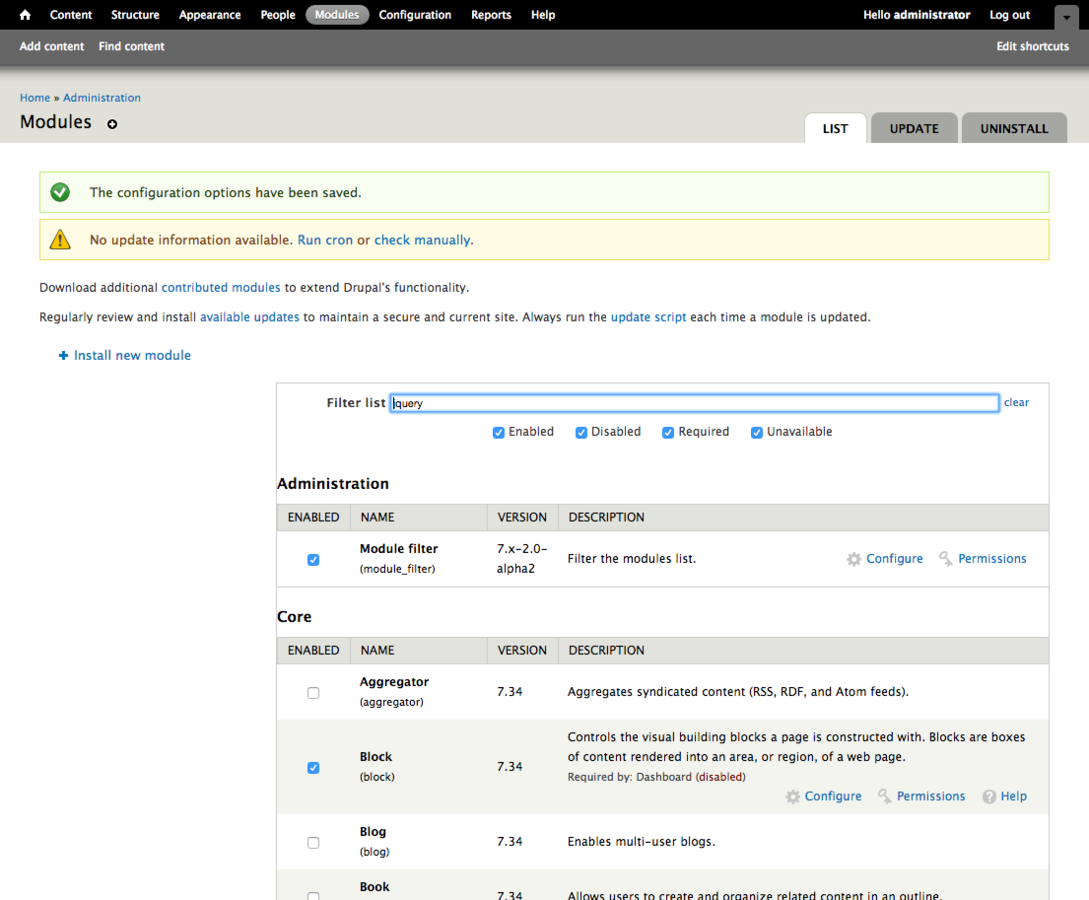The height and width of the screenshot is (900, 1089).
Task: Open the Content admin menu
Action: [71, 15]
